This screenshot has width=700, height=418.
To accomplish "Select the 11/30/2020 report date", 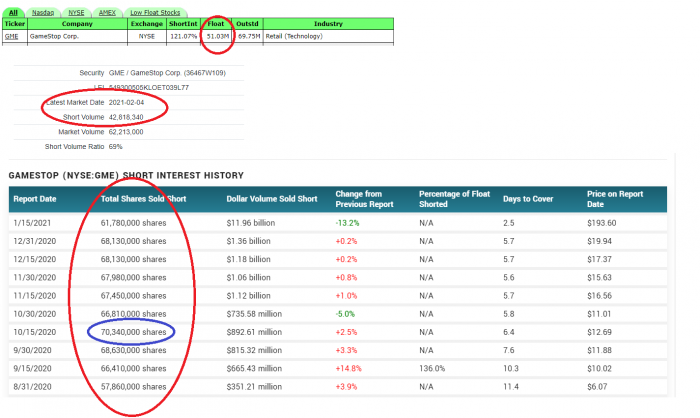I will (34, 278).
